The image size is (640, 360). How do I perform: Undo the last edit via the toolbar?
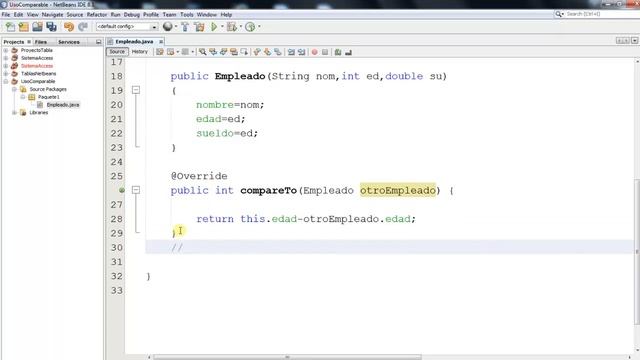69,27
